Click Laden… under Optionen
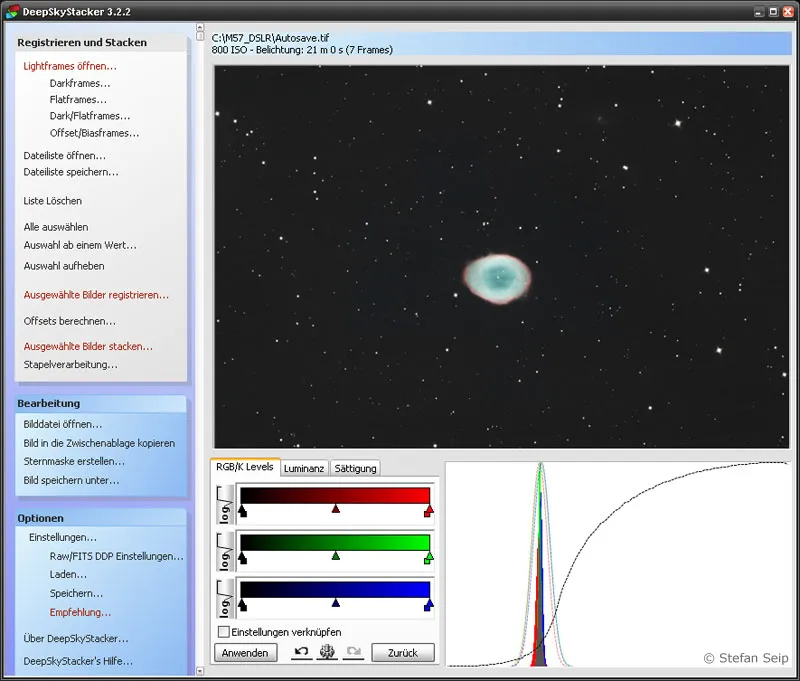The image size is (800, 681). click(x=68, y=575)
